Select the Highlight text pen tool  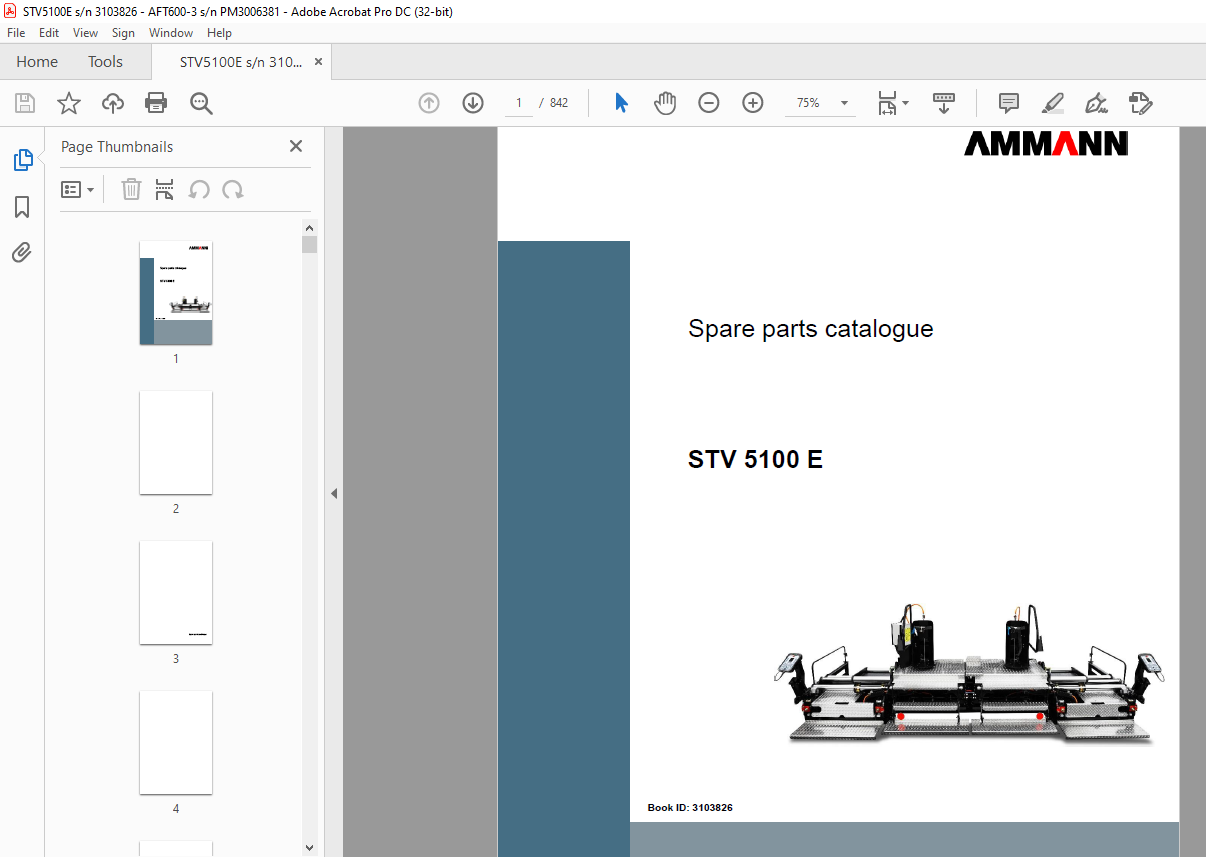click(1053, 103)
